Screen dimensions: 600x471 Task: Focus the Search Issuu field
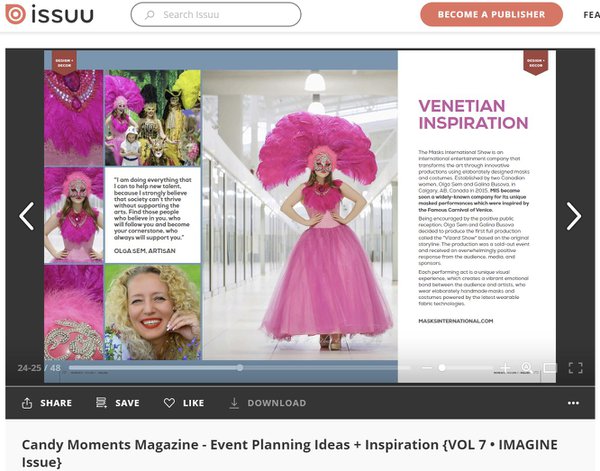(216, 15)
